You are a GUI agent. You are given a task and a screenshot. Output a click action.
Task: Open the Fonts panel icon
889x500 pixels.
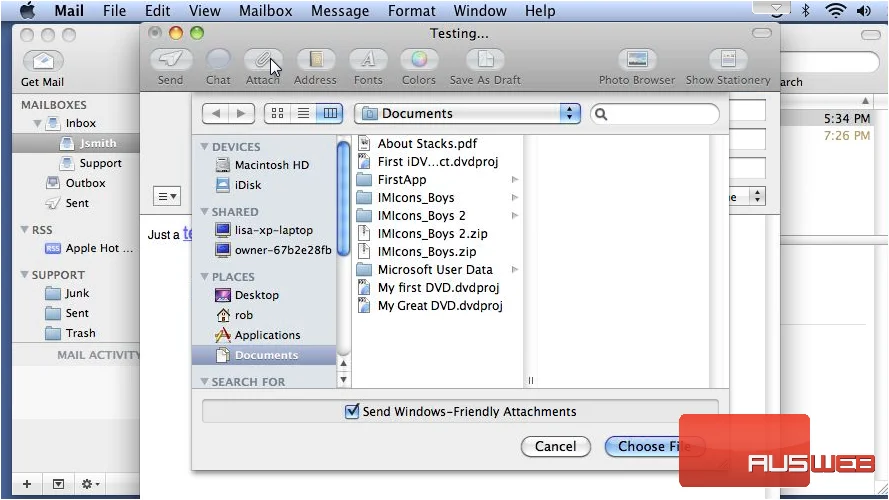(368, 60)
